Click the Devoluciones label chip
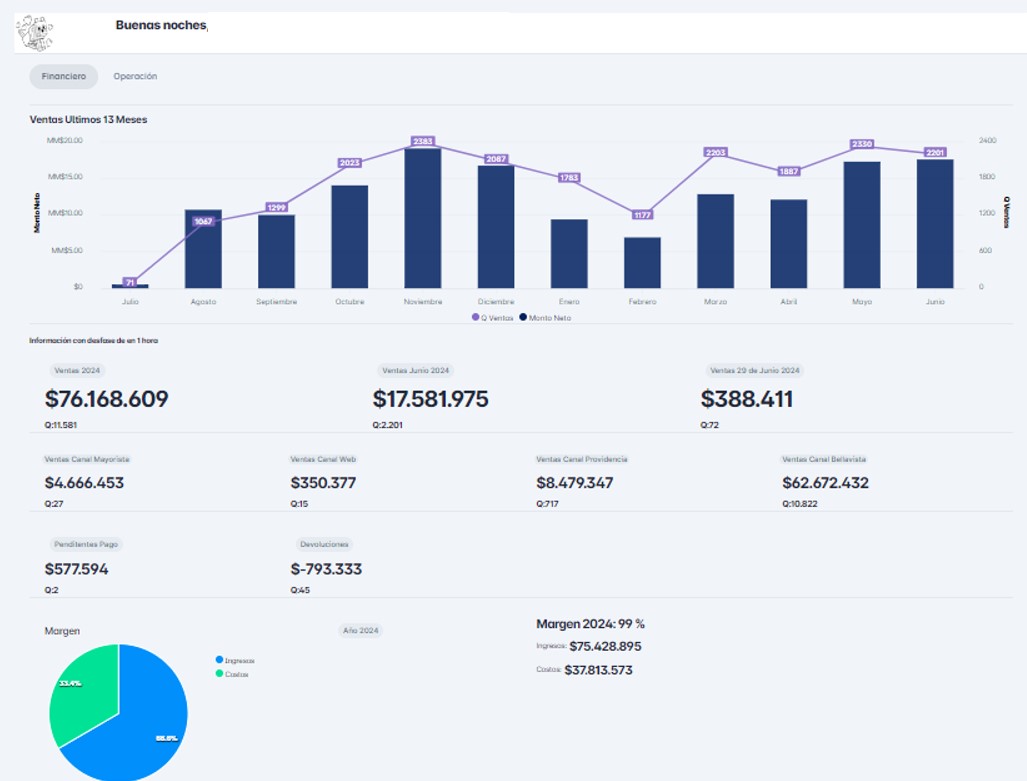Image resolution: width=1027 pixels, height=781 pixels. click(x=324, y=545)
